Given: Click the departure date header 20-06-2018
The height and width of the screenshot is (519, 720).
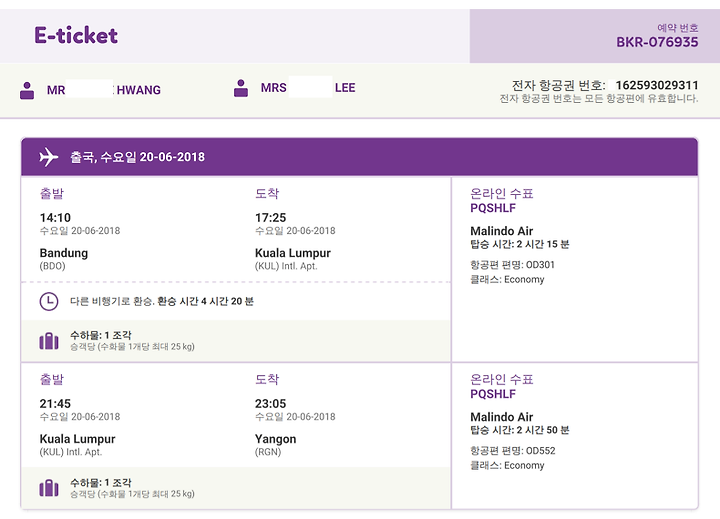Looking at the screenshot, I should tap(172, 157).
